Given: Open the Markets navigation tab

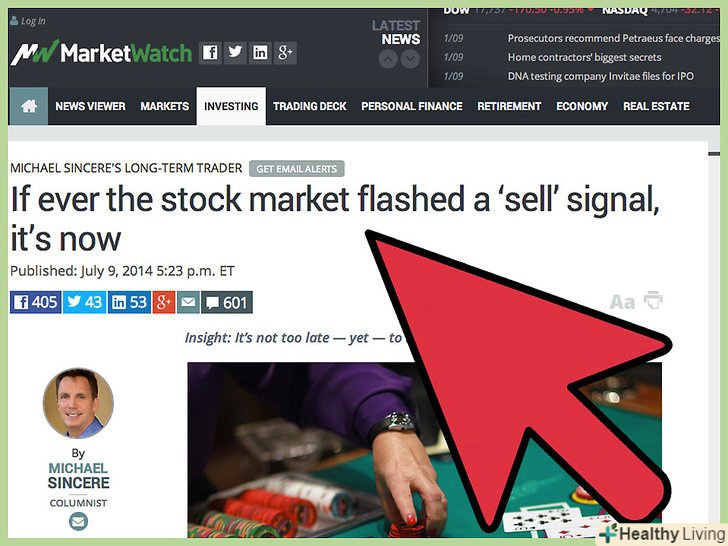Looking at the screenshot, I should click(x=165, y=106).
